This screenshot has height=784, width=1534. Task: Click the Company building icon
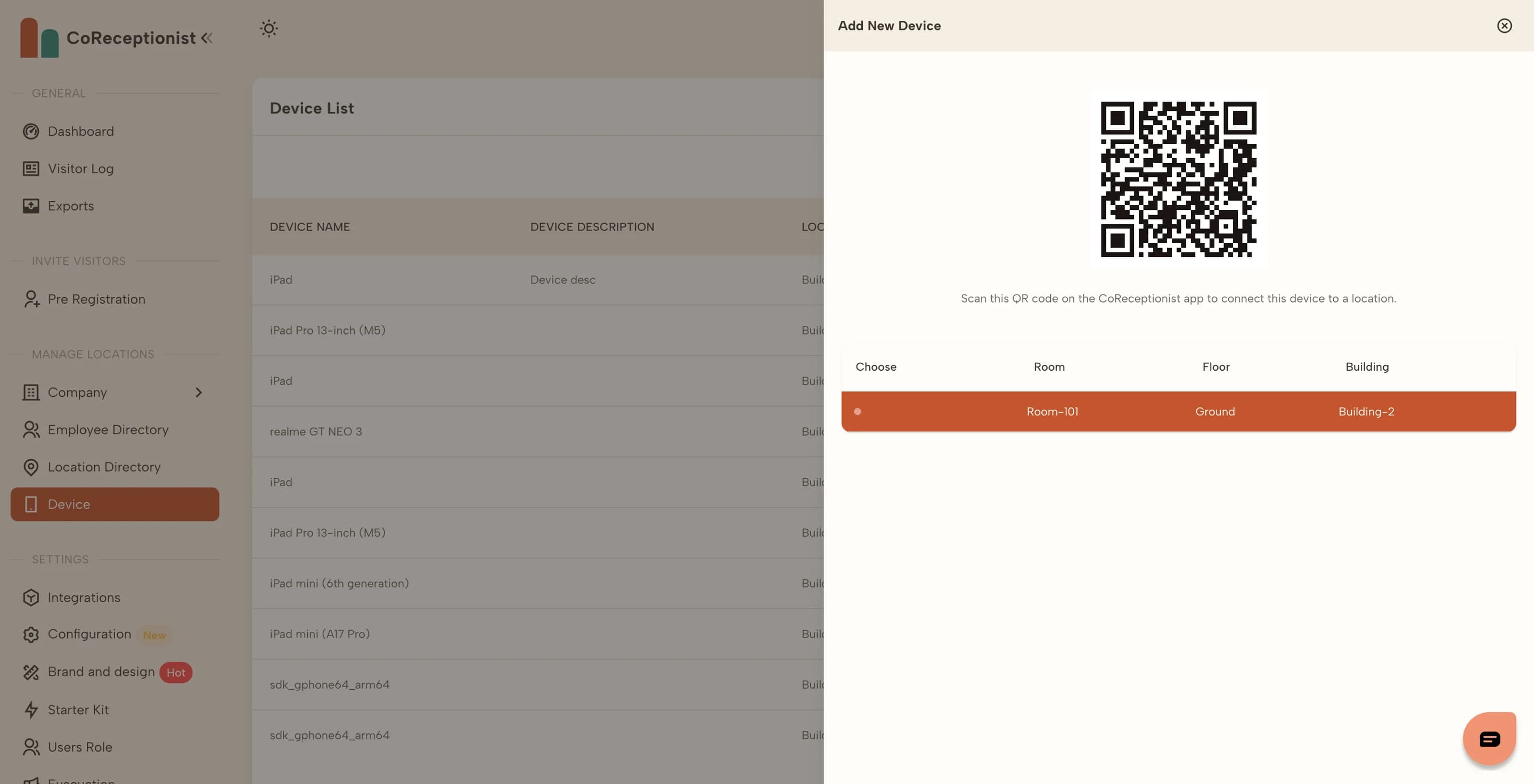[x=31, y=393]
